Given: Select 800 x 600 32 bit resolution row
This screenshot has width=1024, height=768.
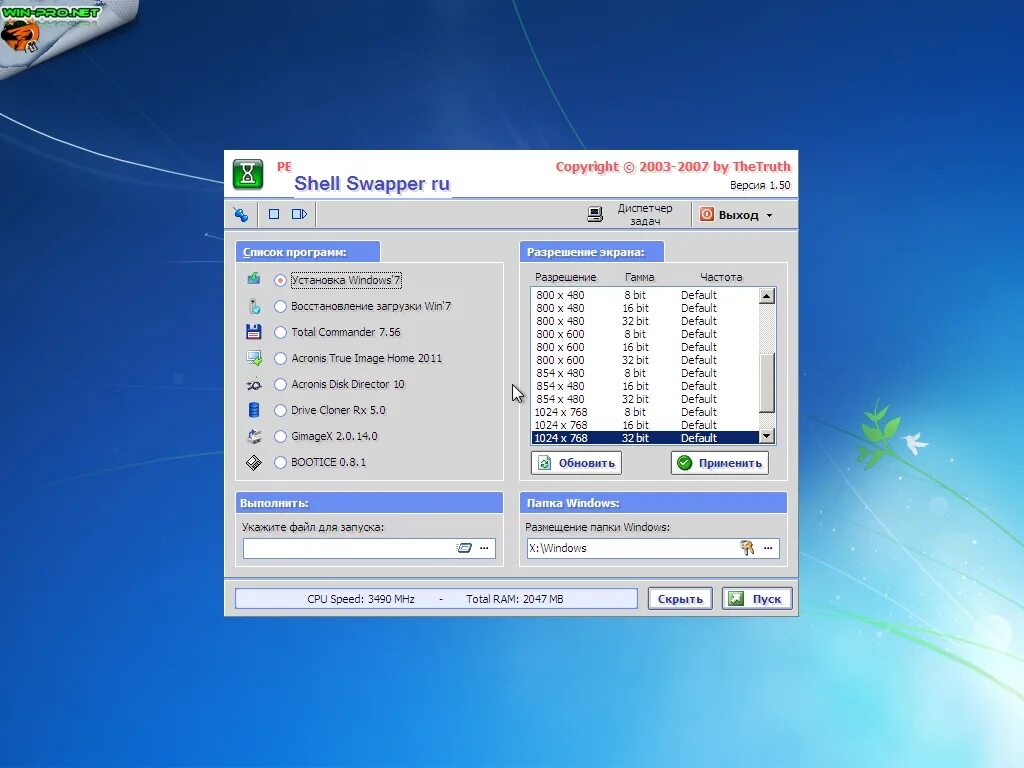Looking at the screenshot, I should click(645, 360).
